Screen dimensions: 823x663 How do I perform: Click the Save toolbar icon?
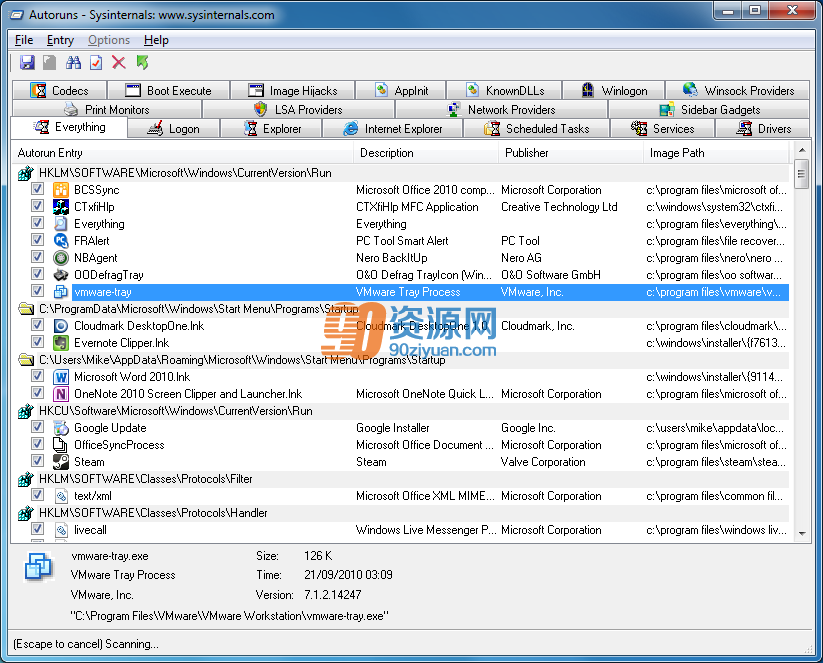click(27, 62)
